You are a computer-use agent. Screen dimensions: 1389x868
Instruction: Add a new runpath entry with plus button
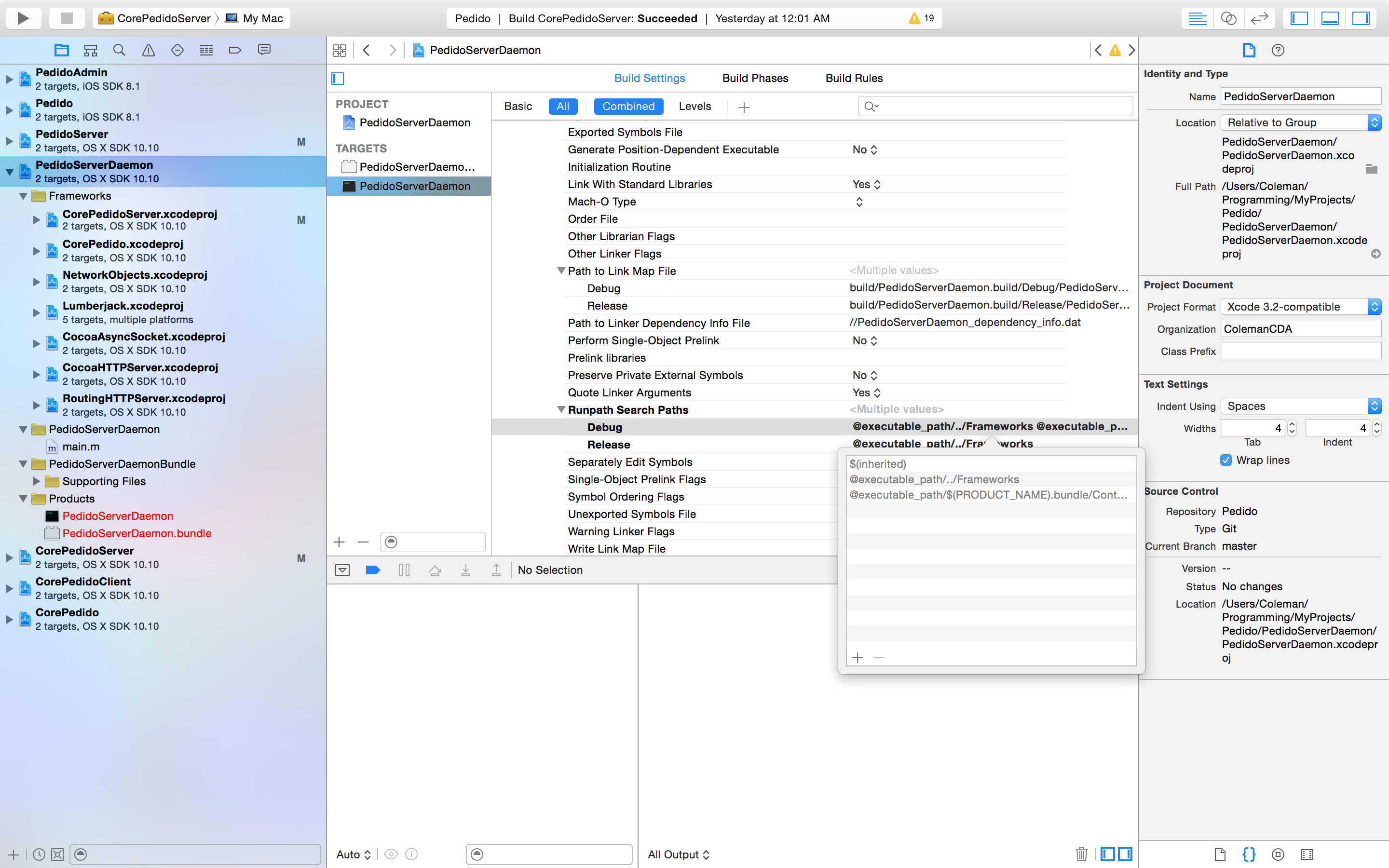coord(858,657)
